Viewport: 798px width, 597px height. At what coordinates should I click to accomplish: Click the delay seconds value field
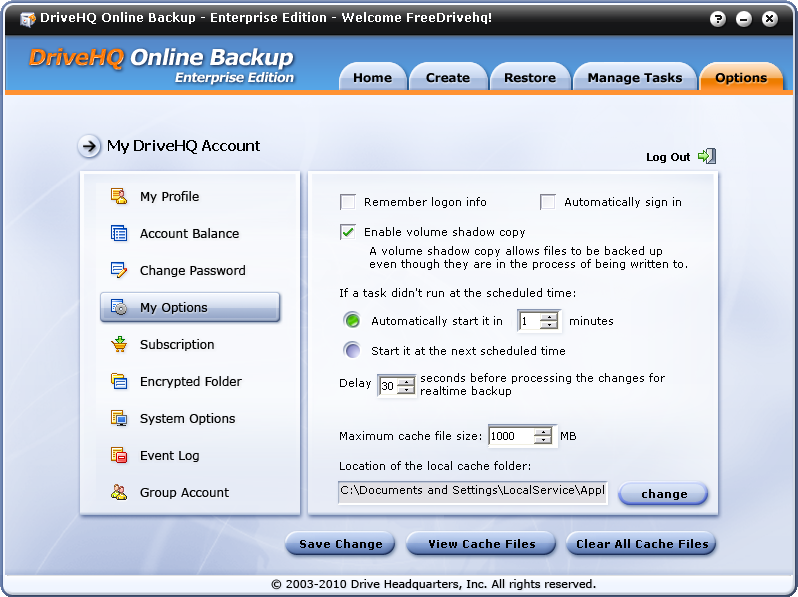(388, 386)
